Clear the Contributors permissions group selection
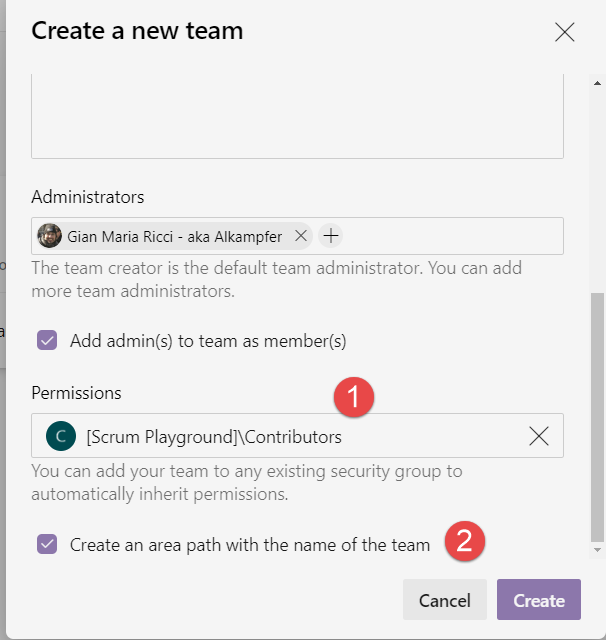 click(x=538, y=436)
